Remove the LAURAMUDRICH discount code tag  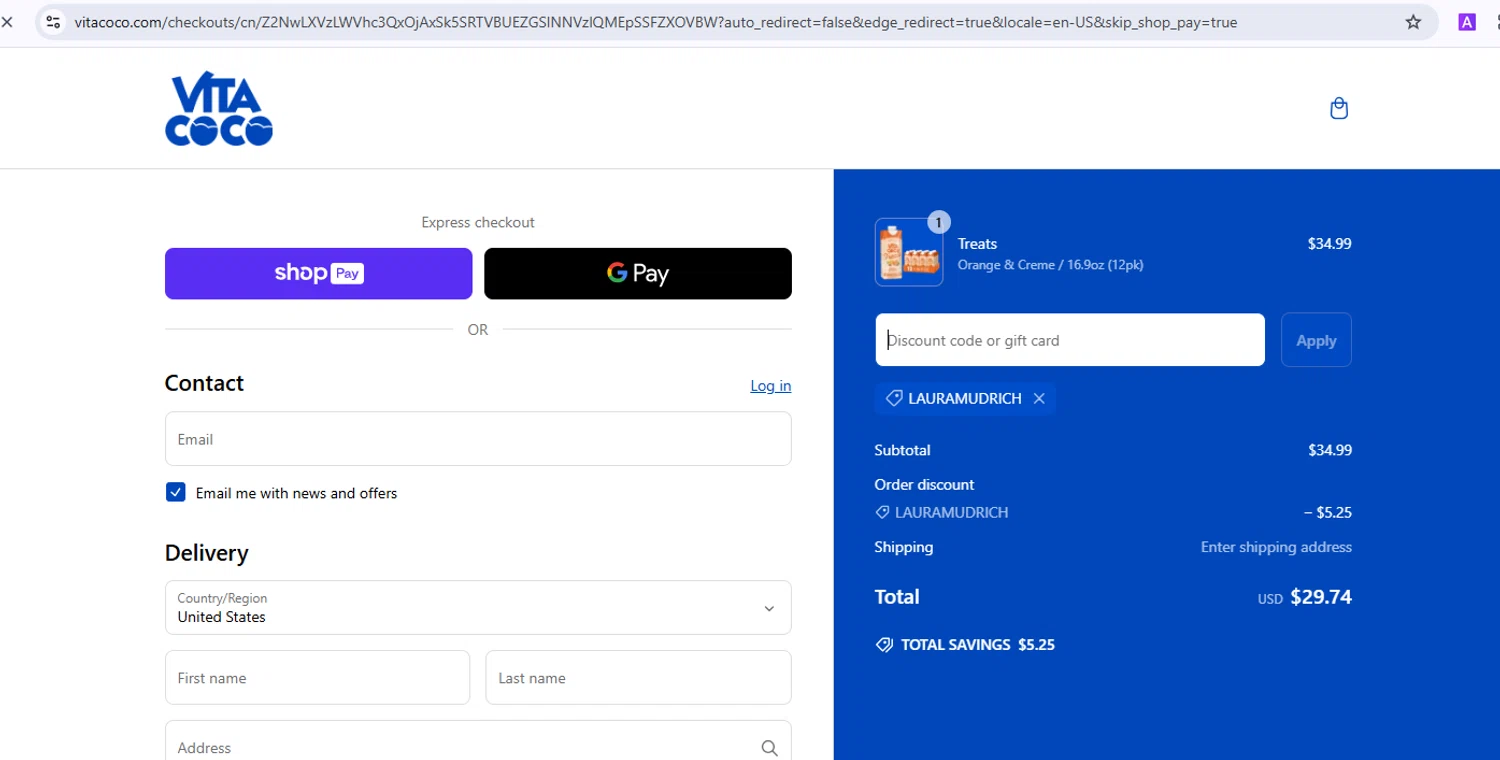point(1039,398)
